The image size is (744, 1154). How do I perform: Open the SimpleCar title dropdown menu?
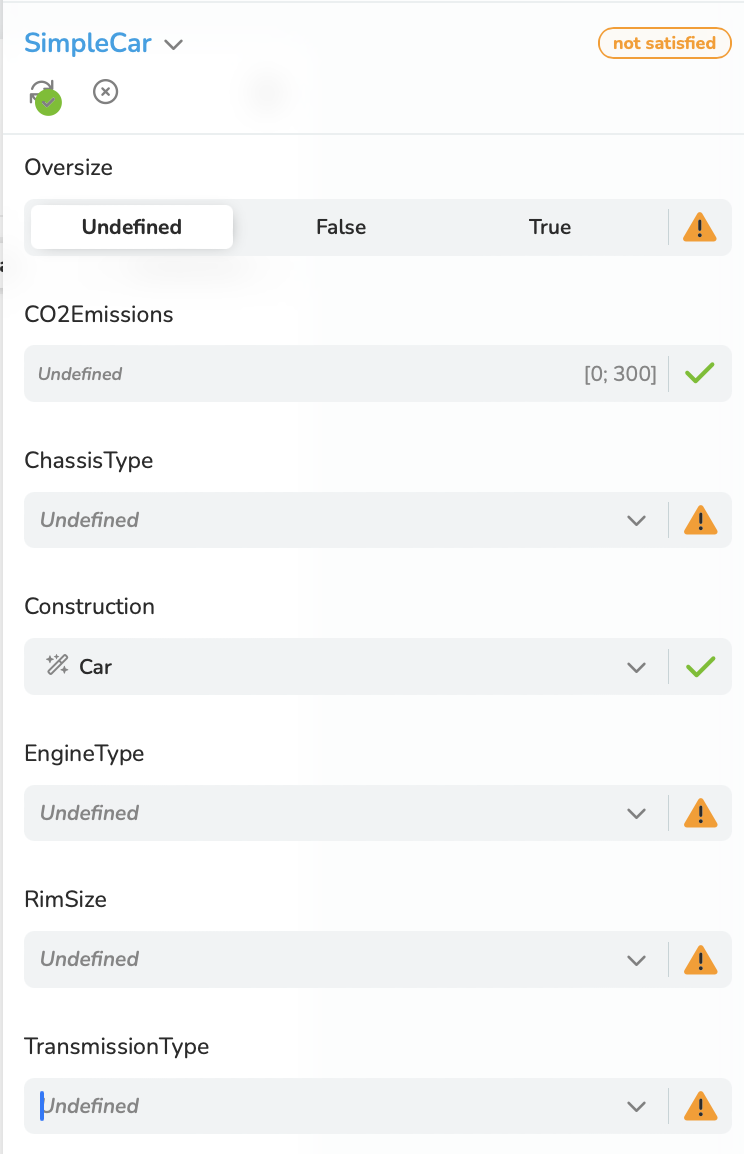pyautogui.click(x=174, y=45)
